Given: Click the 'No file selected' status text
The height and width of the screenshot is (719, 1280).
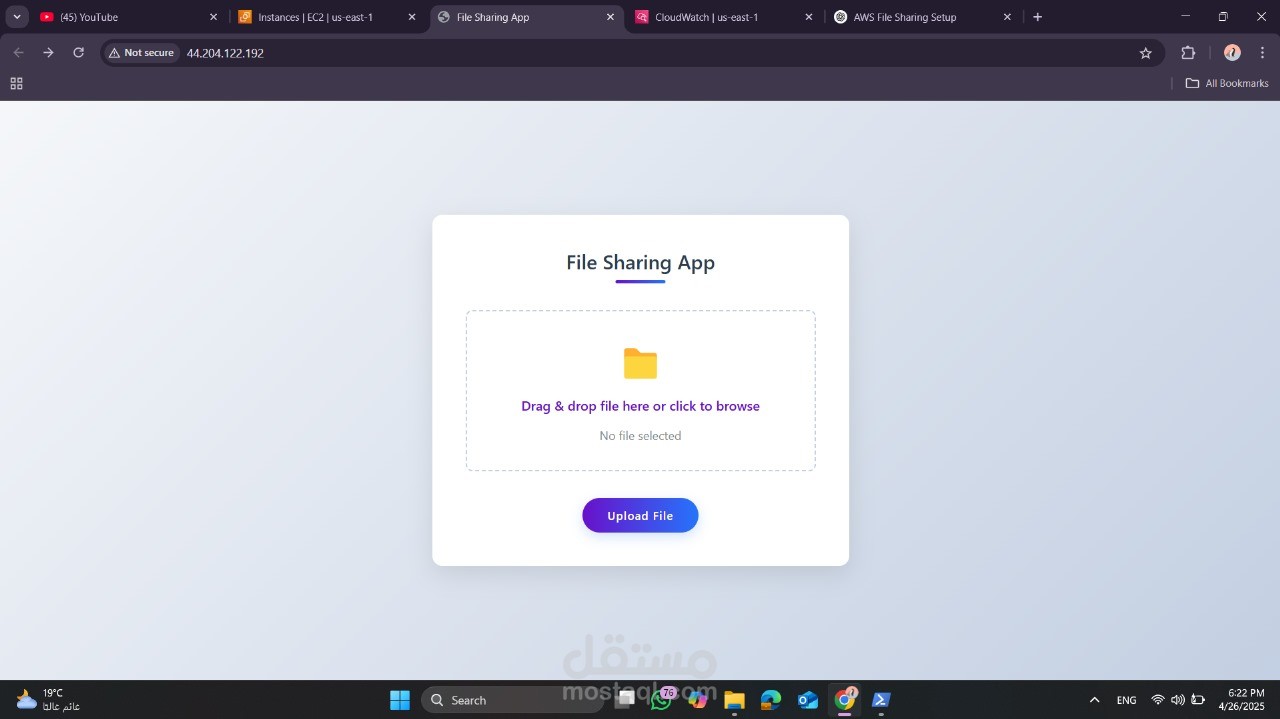Looking at the screenshot, I should pos(640,436).
